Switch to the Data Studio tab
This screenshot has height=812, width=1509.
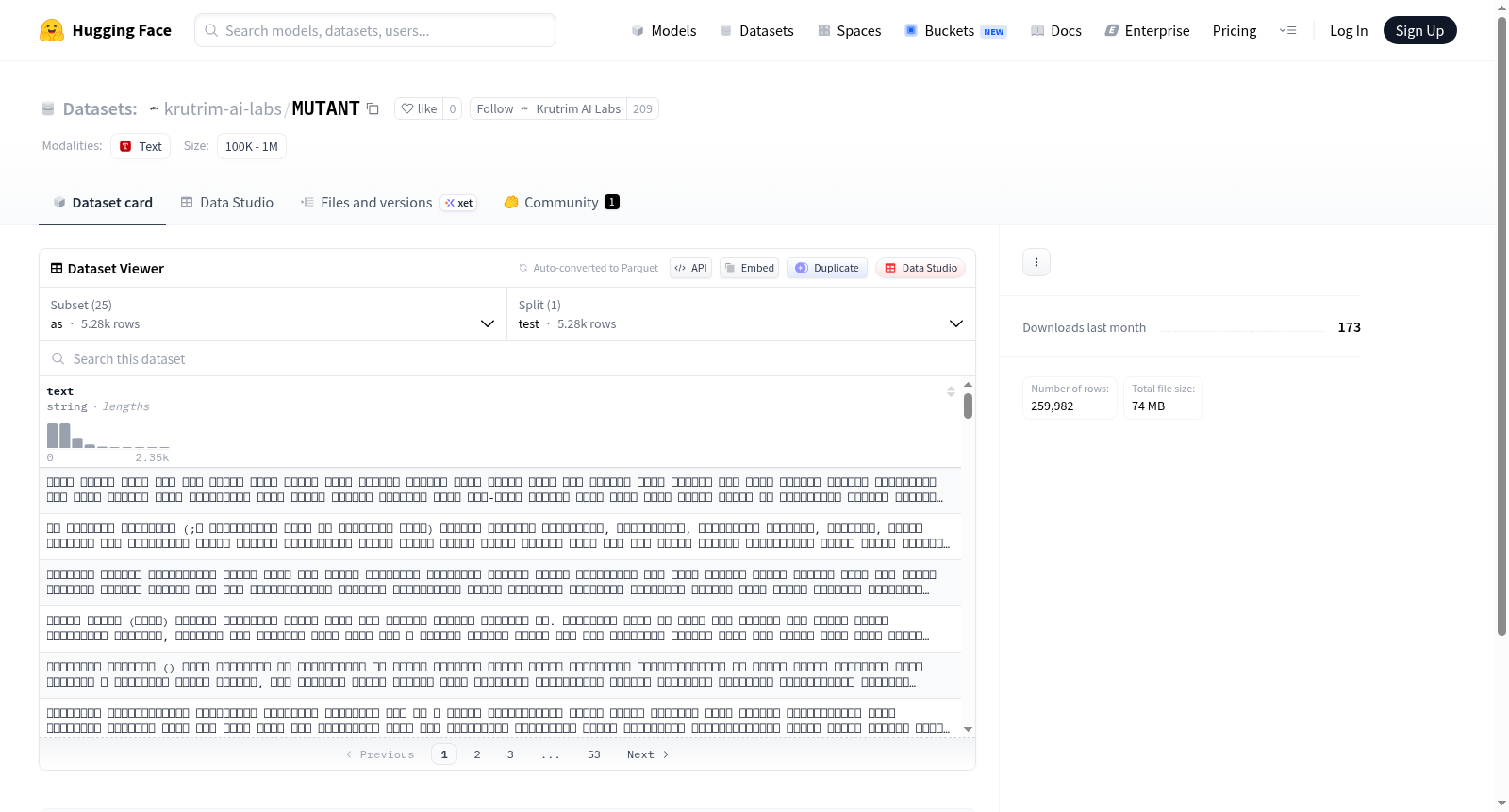pyautogui.click(x=227, y=203)
